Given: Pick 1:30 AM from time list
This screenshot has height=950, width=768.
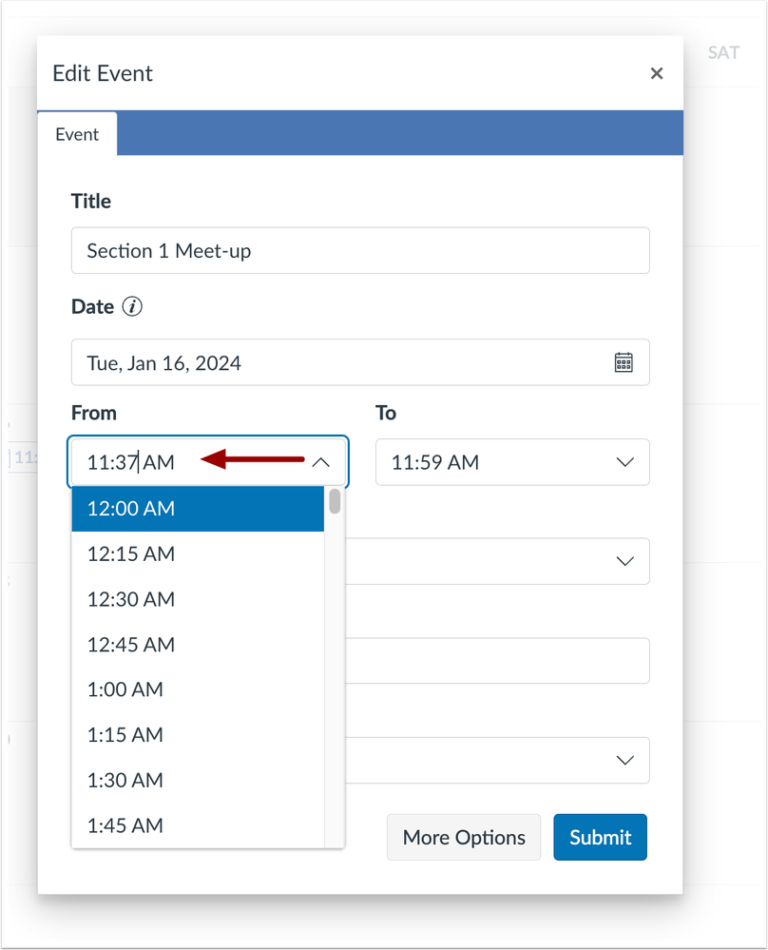Looking at the screenshot, I should coord(198,780).
